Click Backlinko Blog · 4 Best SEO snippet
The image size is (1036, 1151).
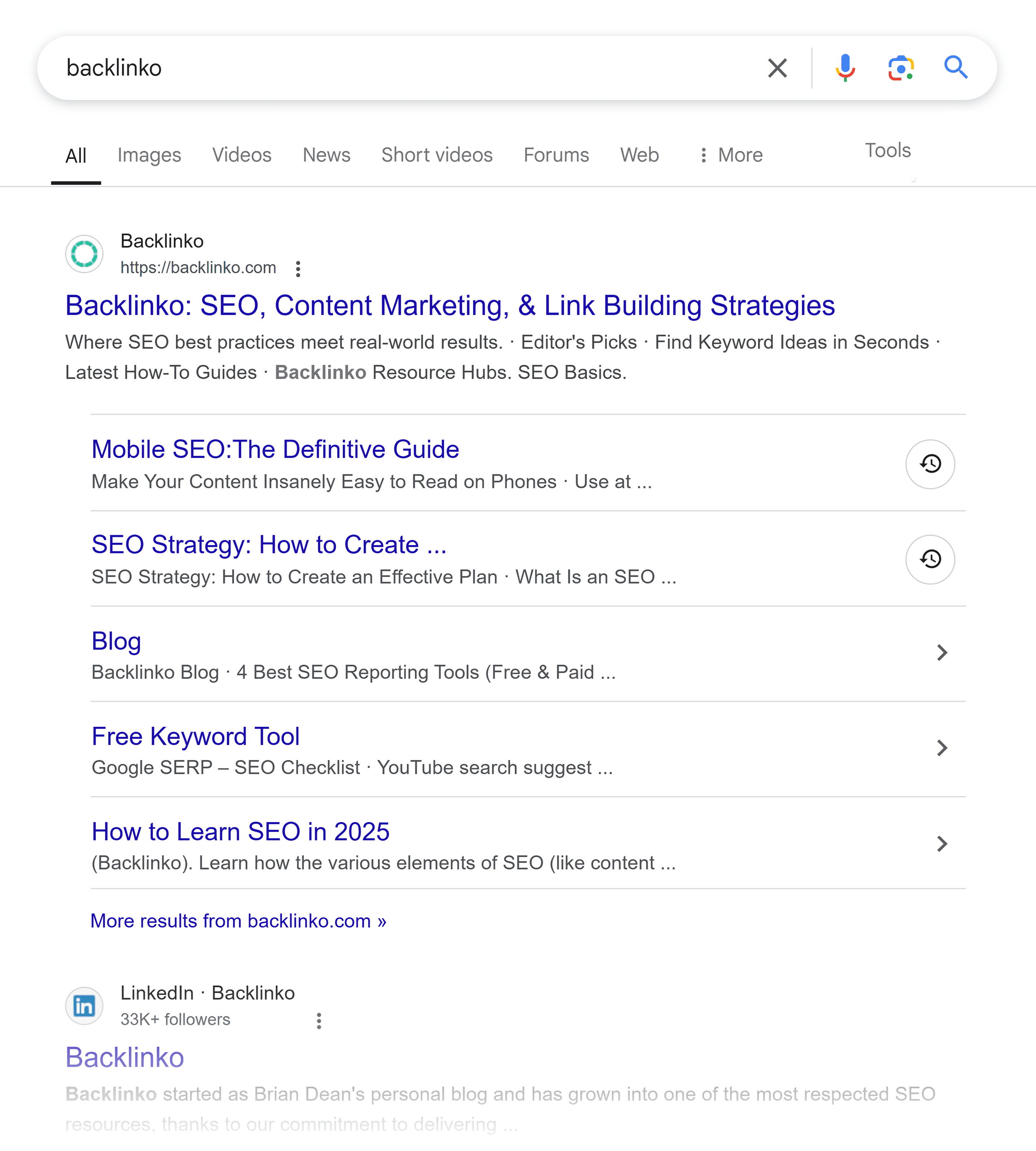[353, 673]
